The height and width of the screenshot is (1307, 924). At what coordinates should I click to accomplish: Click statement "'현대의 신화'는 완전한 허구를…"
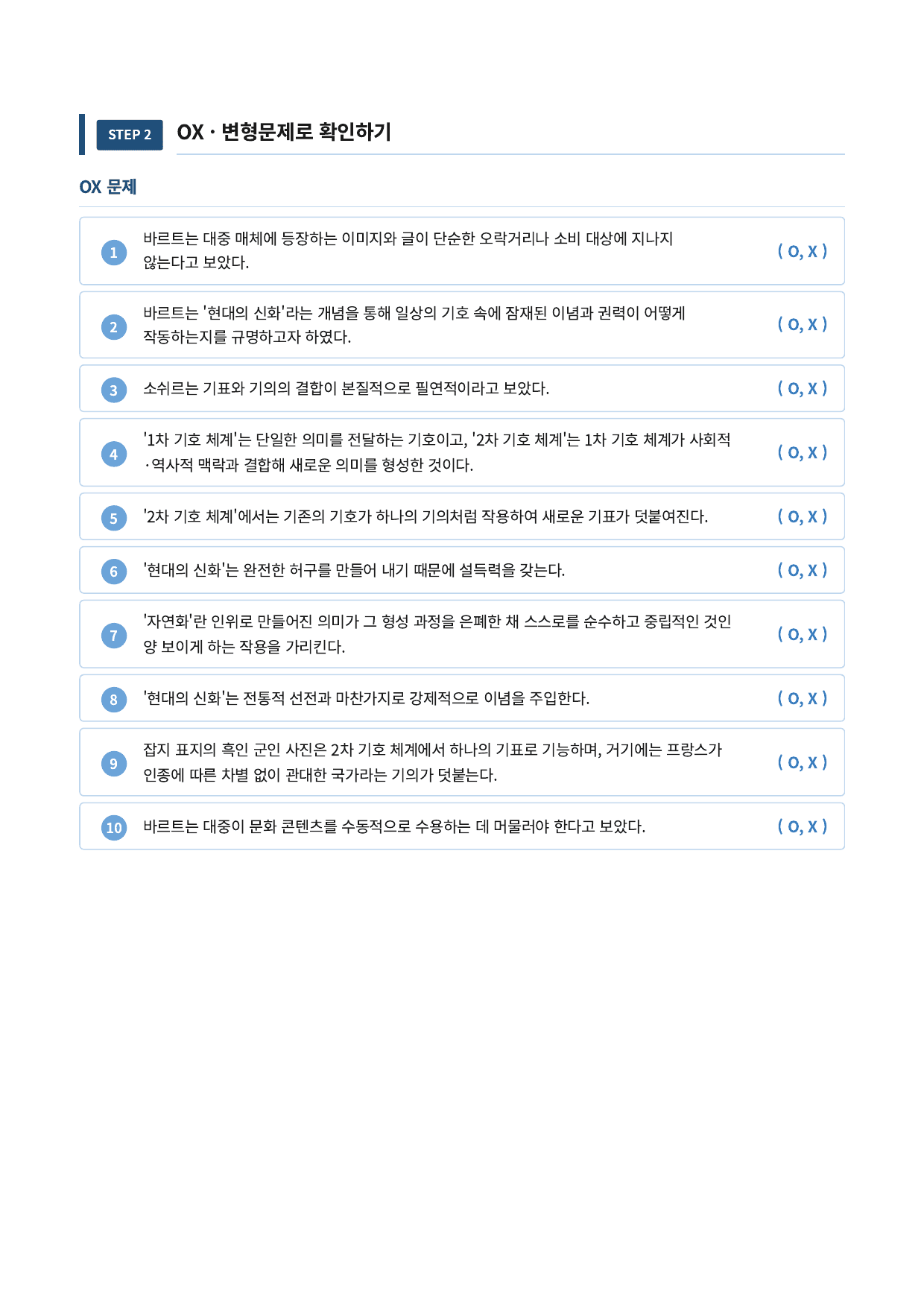point(354,570)
